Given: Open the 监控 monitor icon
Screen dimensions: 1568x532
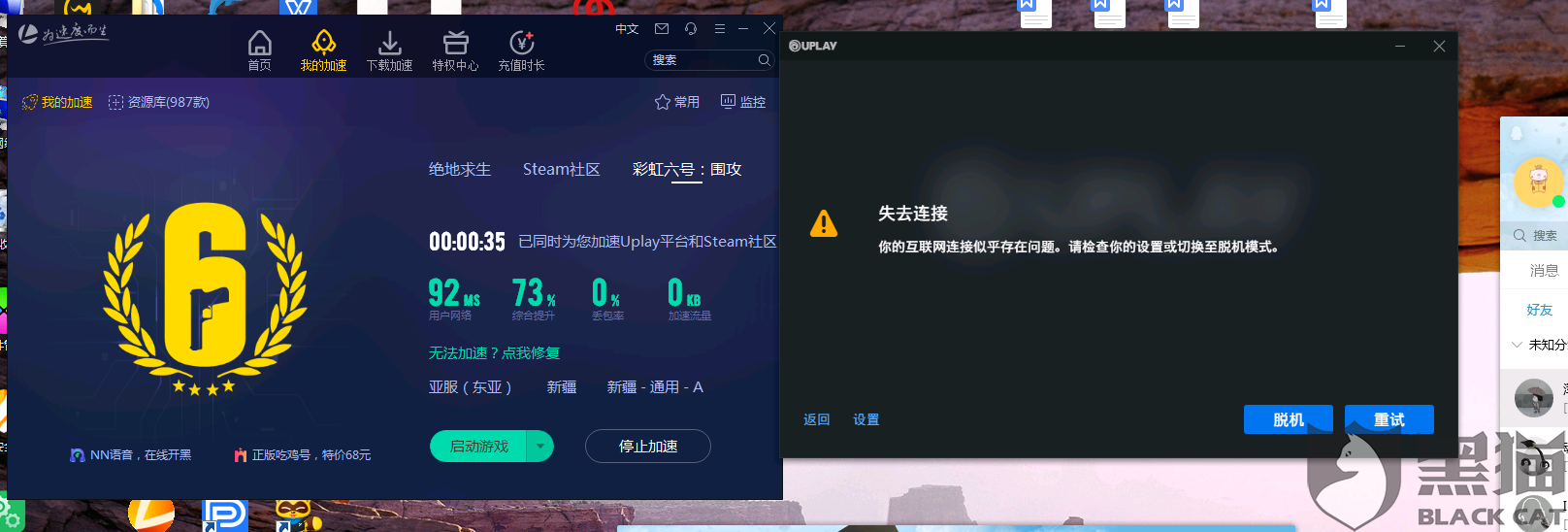Looking at the screenshot, I should click(x=728, y=101).
